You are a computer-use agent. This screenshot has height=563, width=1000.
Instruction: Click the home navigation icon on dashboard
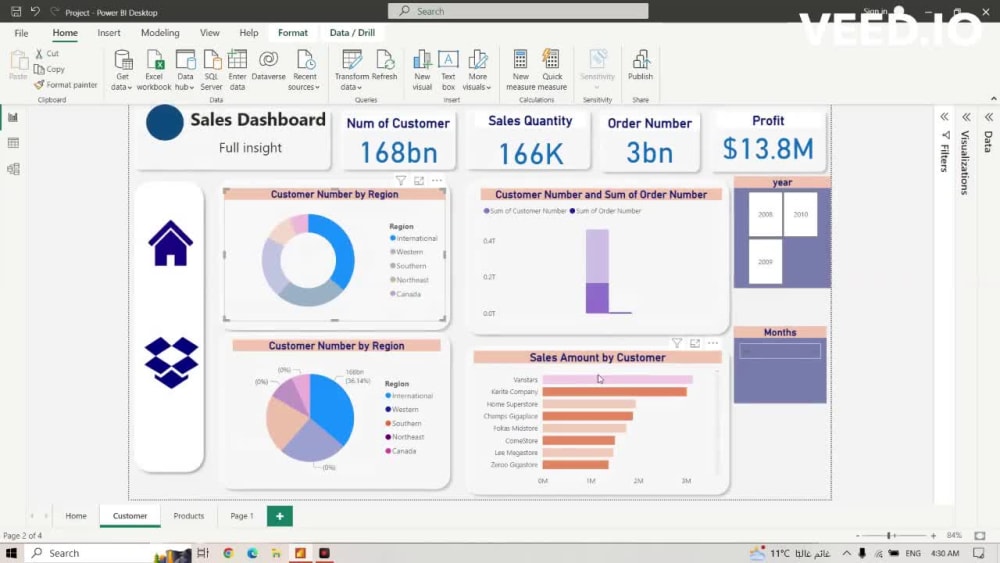(x=170, y=243)
